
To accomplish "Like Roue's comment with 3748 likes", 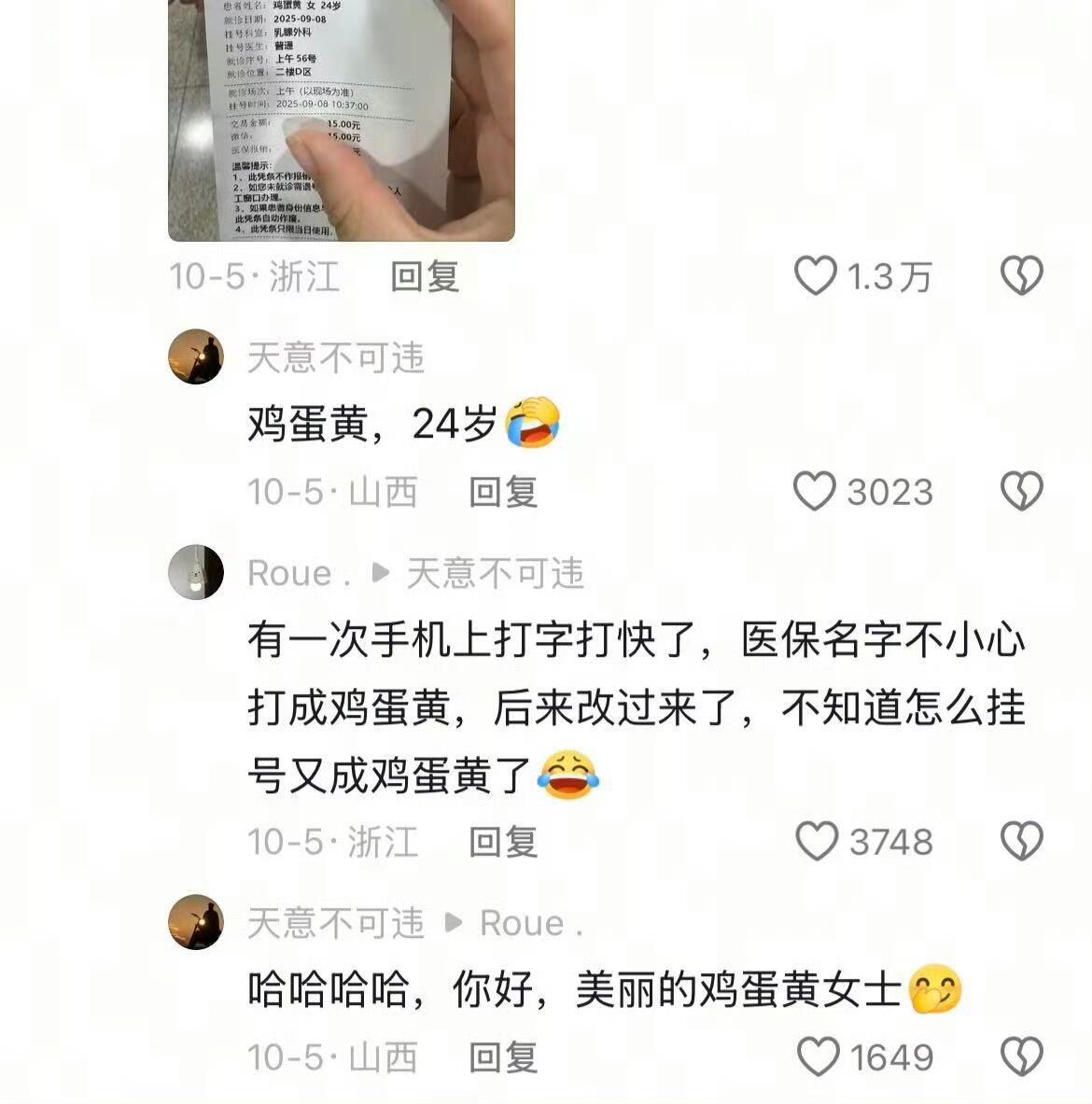I will (x=817, y=841).
